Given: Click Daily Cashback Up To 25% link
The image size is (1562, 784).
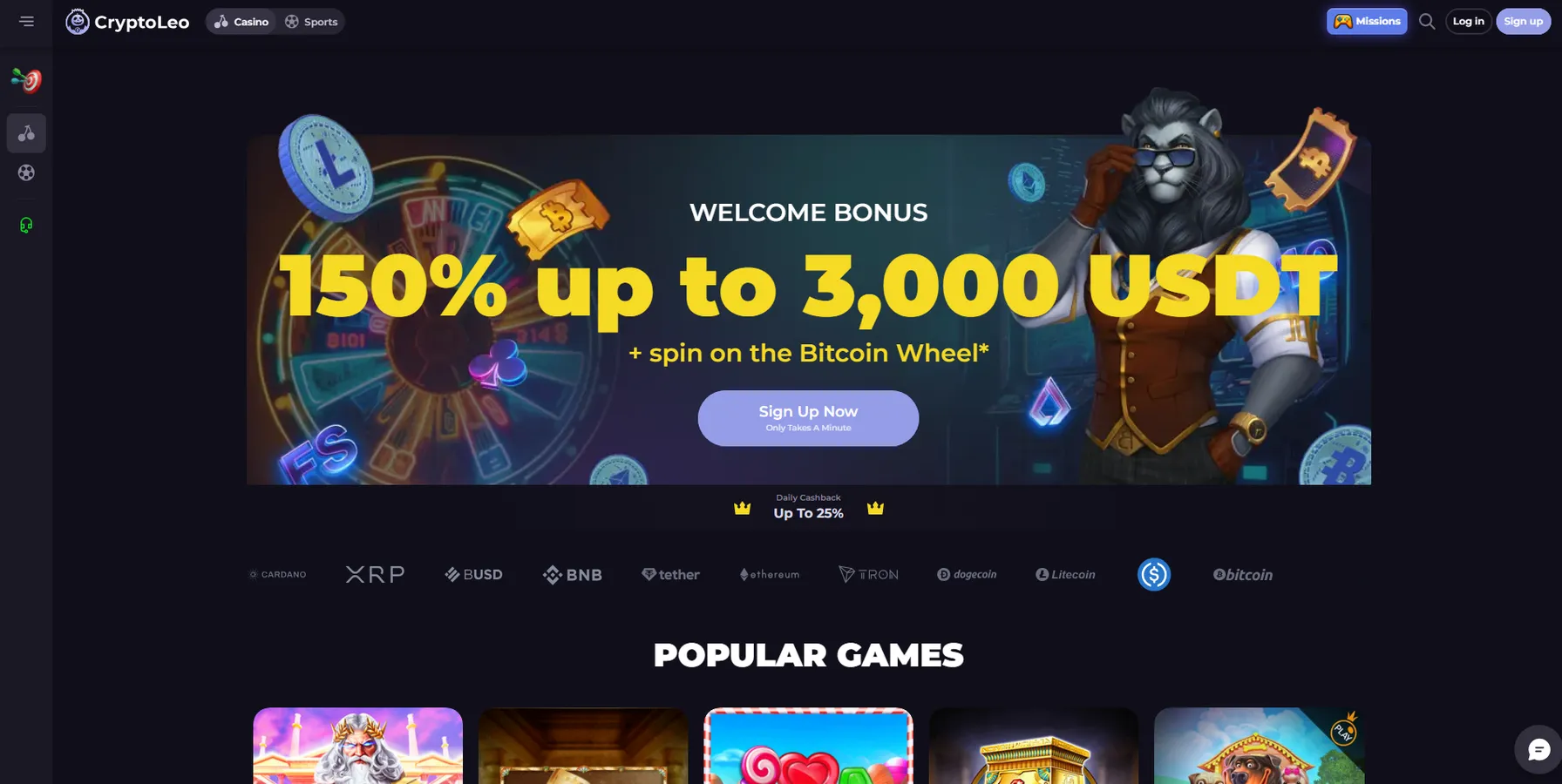Looking at the screenshot, I should tap(808, 507).
